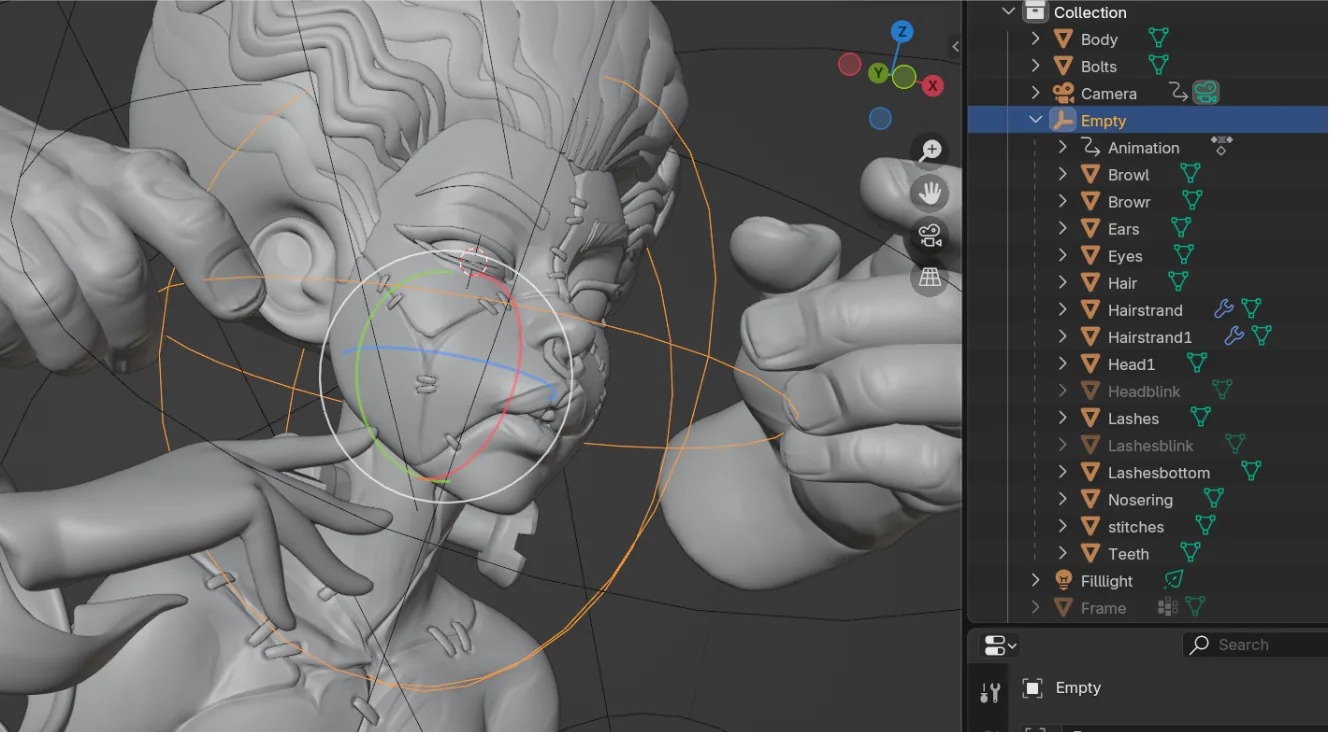Click the Hairstrand modifier wrench icon
Viewport: 1330px width, 734px height.
click(x=1224, y=309)
